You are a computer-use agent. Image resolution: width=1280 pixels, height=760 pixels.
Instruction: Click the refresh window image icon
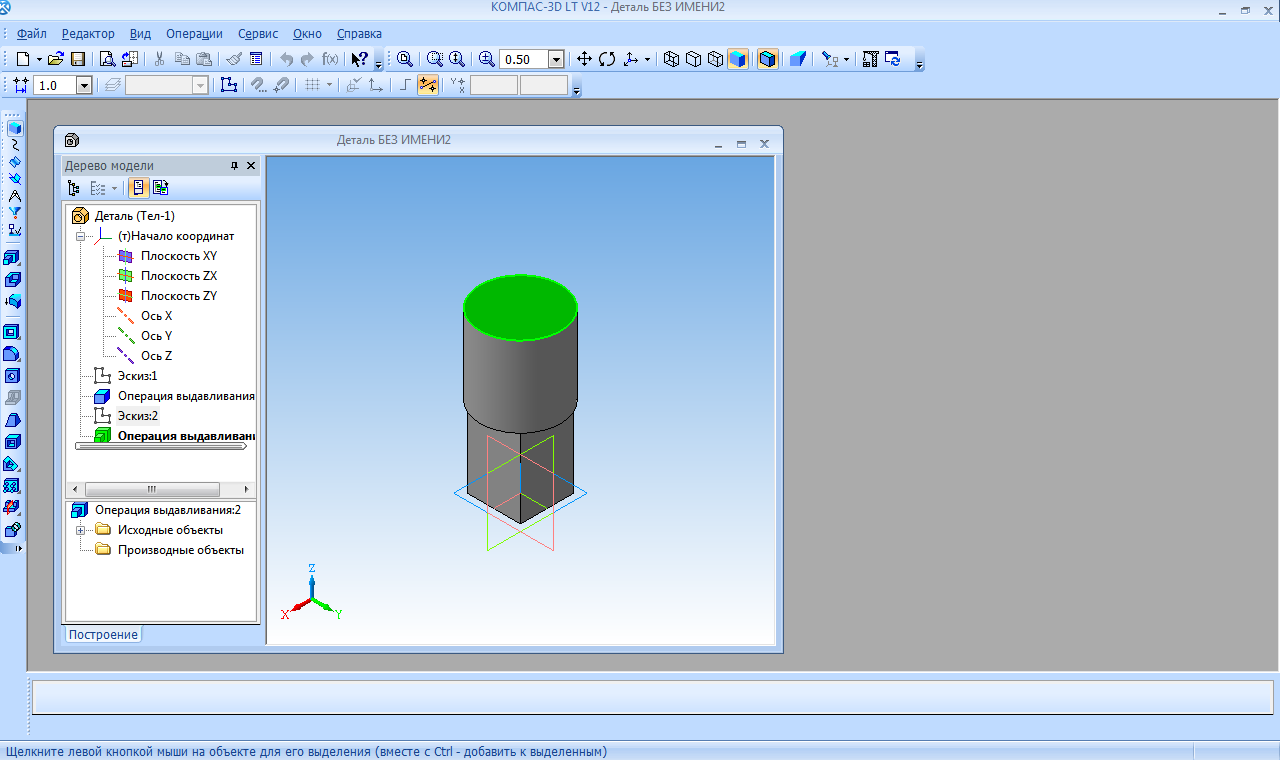[892, 59]
